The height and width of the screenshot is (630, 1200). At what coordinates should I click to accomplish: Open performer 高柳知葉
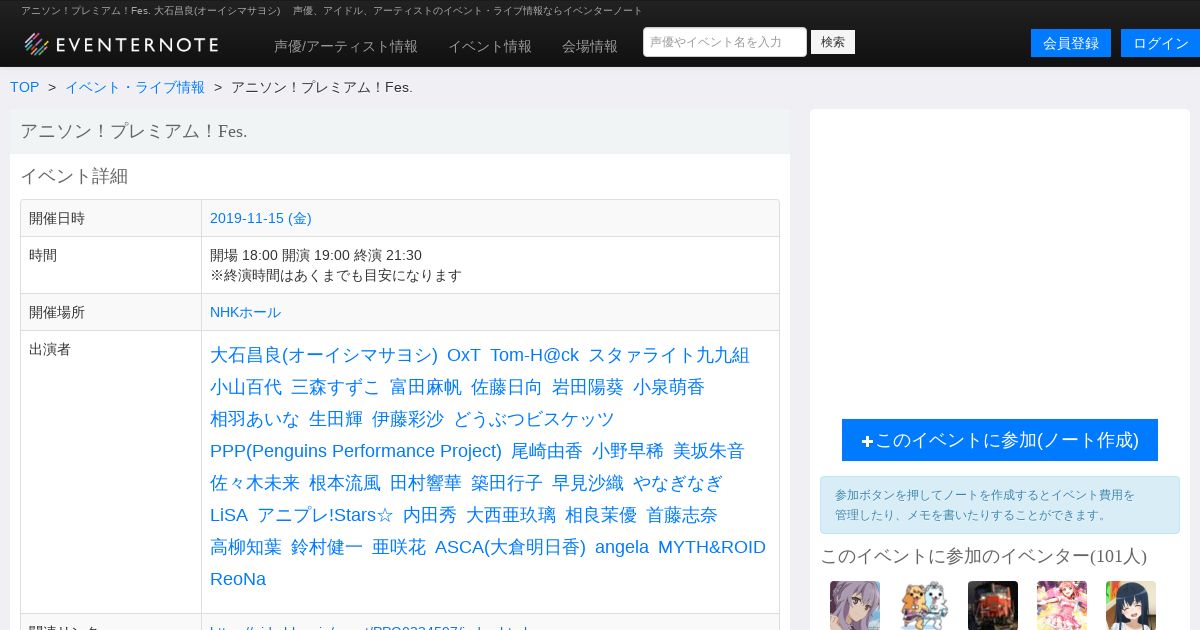246,547
